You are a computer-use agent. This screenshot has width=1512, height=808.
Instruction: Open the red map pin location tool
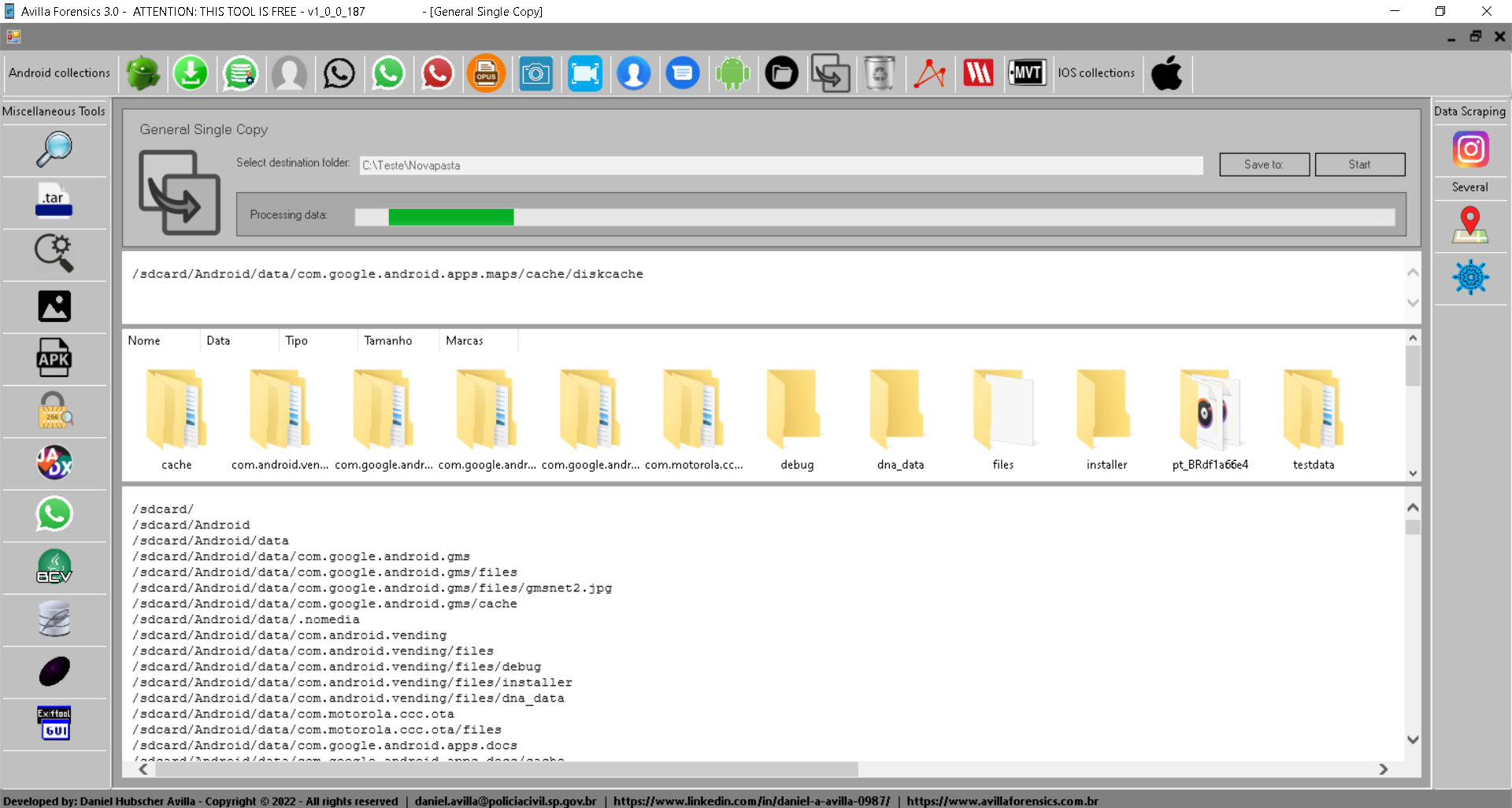1470,224
